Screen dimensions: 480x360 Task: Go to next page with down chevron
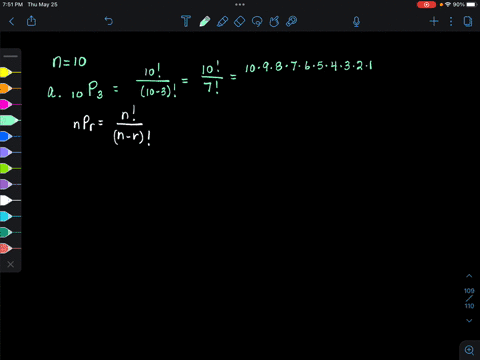point(469,321)
